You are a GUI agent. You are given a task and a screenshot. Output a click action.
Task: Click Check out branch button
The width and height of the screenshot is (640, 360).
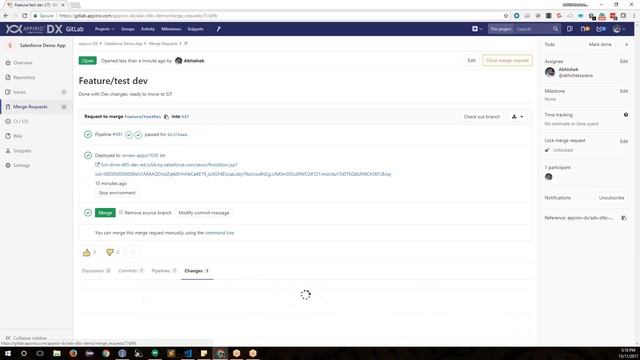[482, 117]
